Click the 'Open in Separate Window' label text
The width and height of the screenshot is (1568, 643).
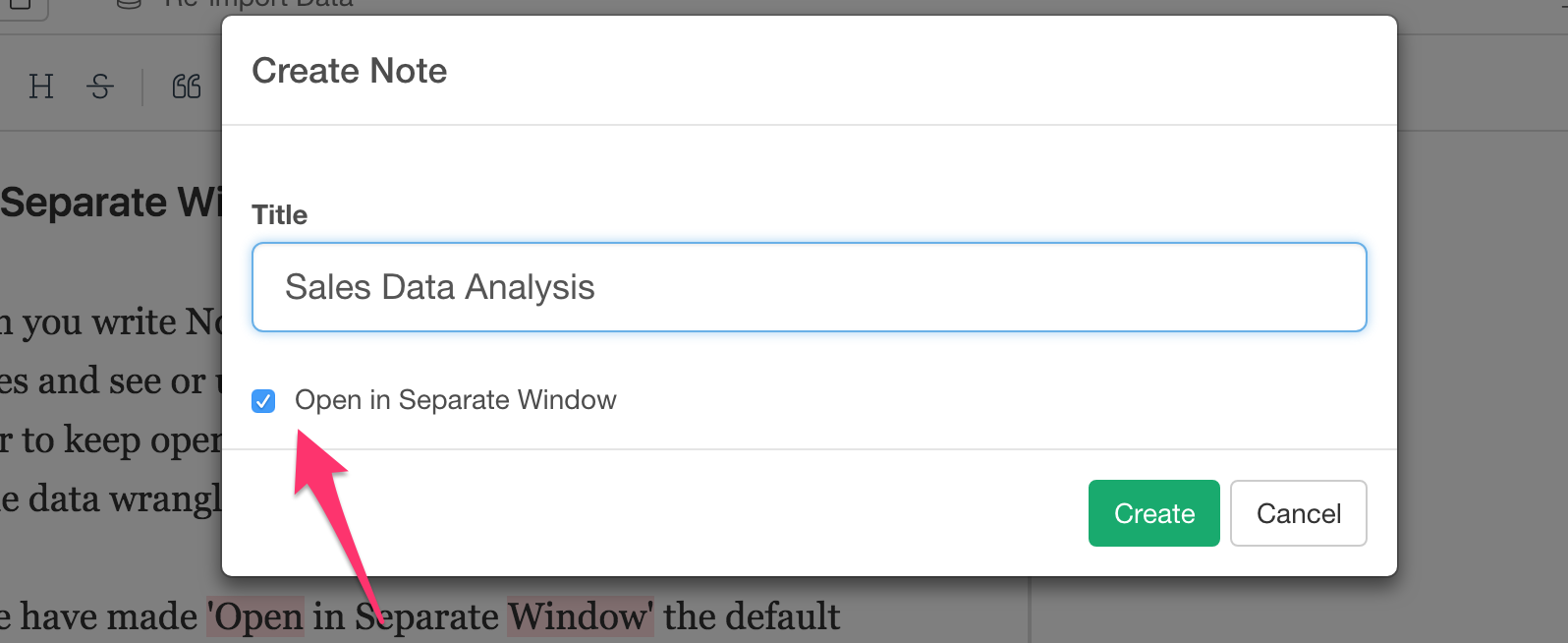(x=456, y=400)
